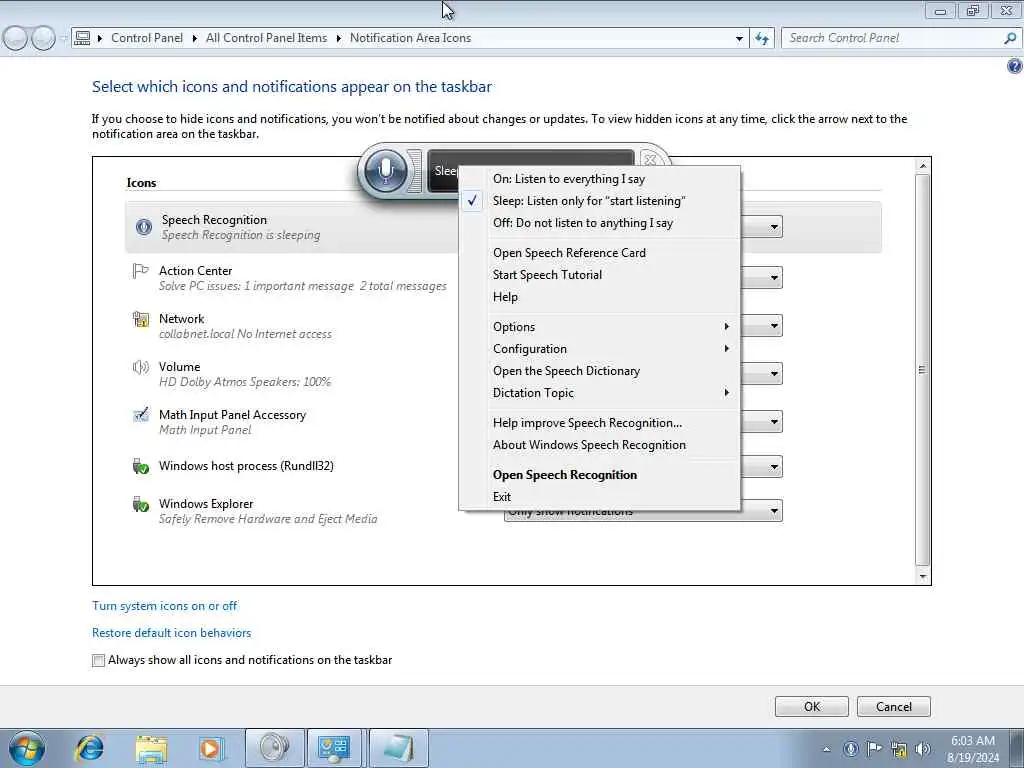This screenshot has height=768, width=1024.
Task: Click the refresh button beside address bar
Action: tap(762, 39)
